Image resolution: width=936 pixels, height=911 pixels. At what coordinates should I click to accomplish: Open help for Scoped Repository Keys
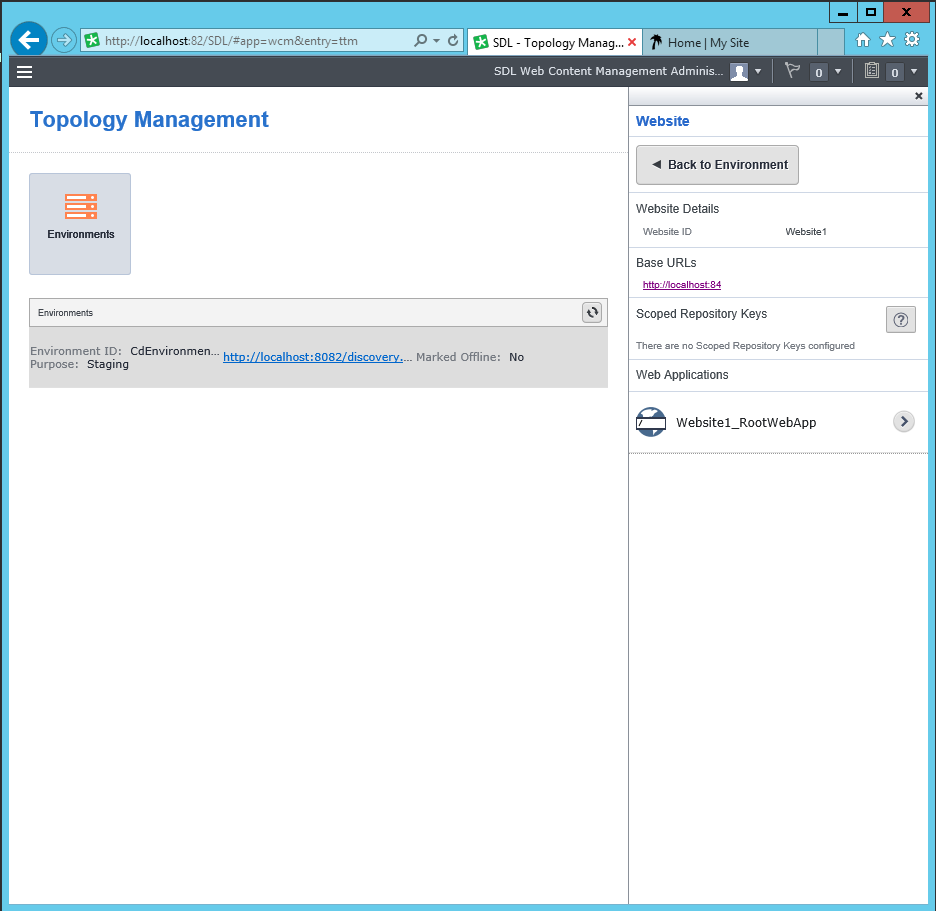click(x=900, y=320)
